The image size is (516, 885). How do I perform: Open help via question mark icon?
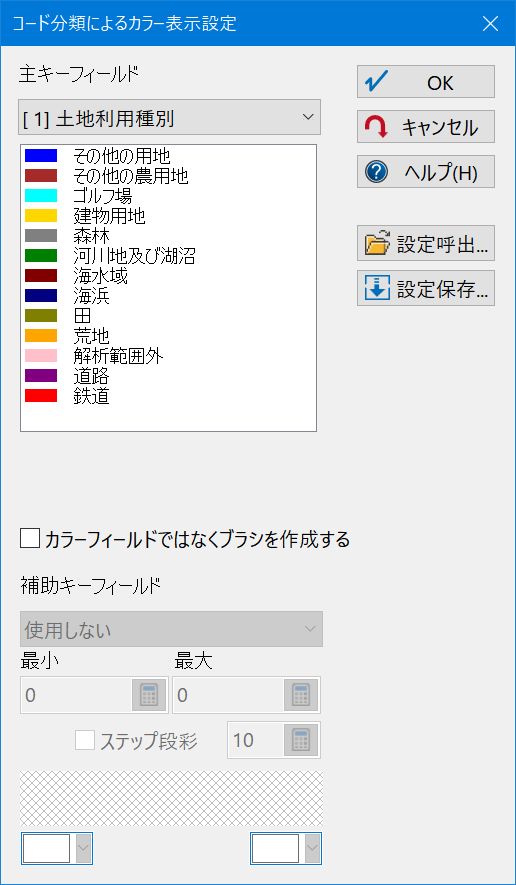[377, 172]
